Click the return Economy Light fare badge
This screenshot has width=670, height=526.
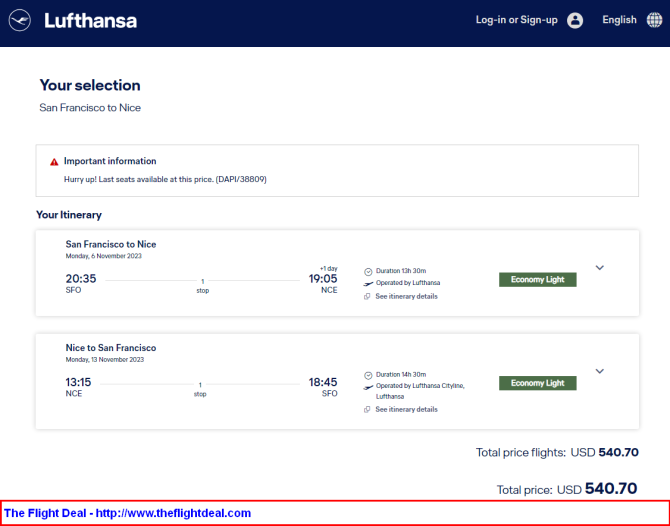point(538,383)
